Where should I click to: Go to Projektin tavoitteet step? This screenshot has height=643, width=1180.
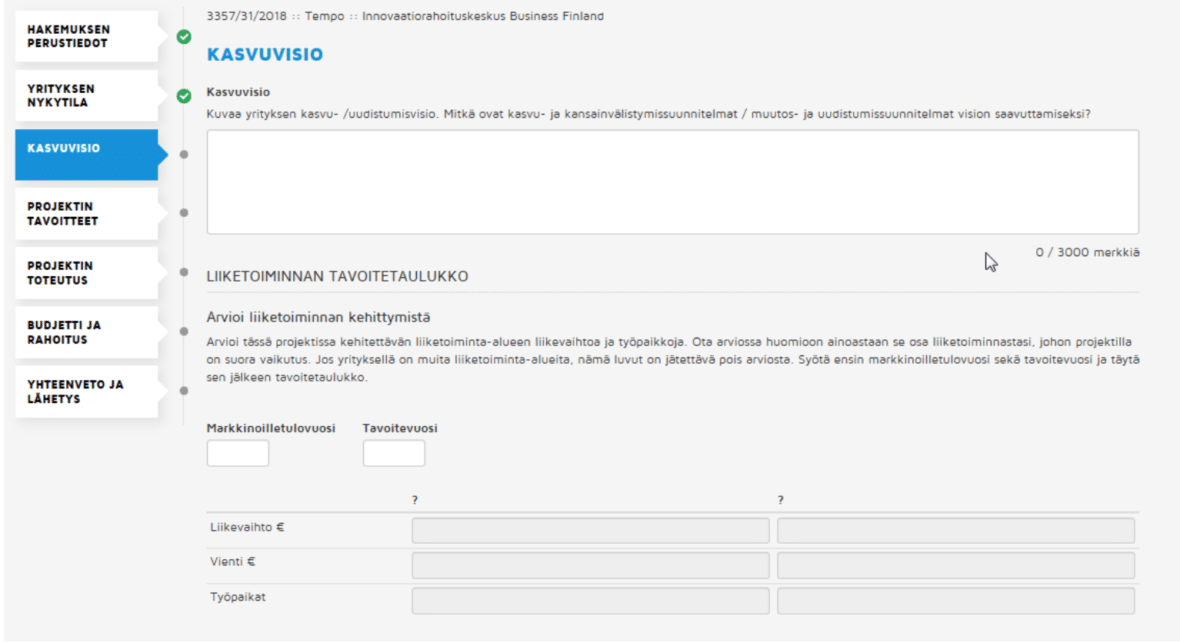click(x=87, y=214)
